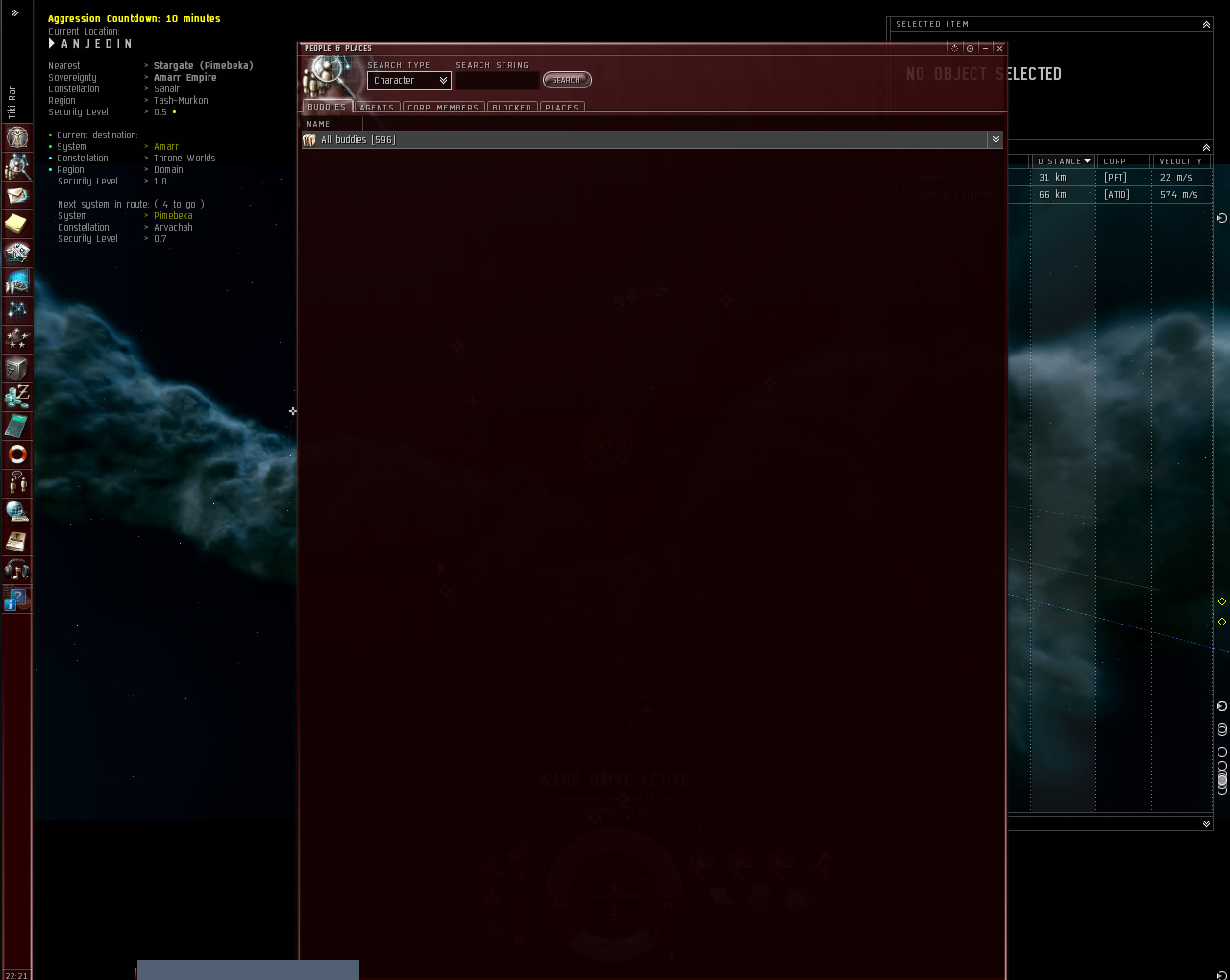Switch to the Buddies tab
1230x980 pixels.
327,107
